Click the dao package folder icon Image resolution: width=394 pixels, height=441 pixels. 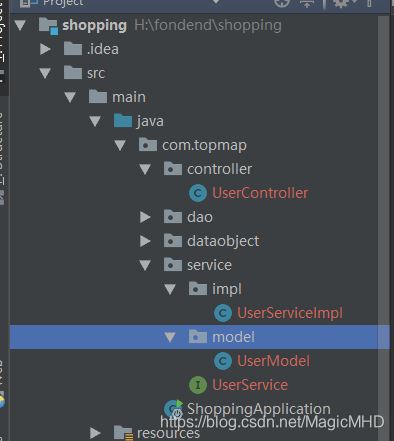(x=173, y=217)
